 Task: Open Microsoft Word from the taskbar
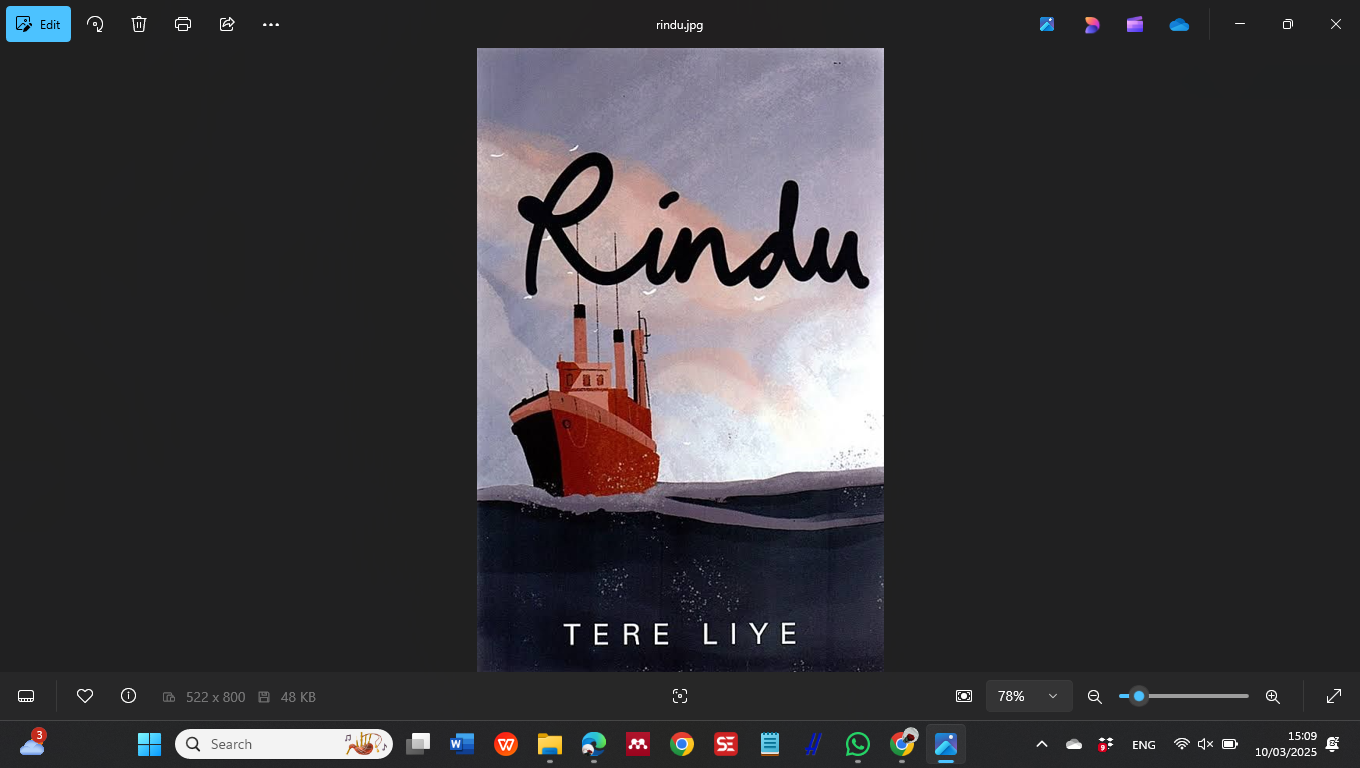462,744
